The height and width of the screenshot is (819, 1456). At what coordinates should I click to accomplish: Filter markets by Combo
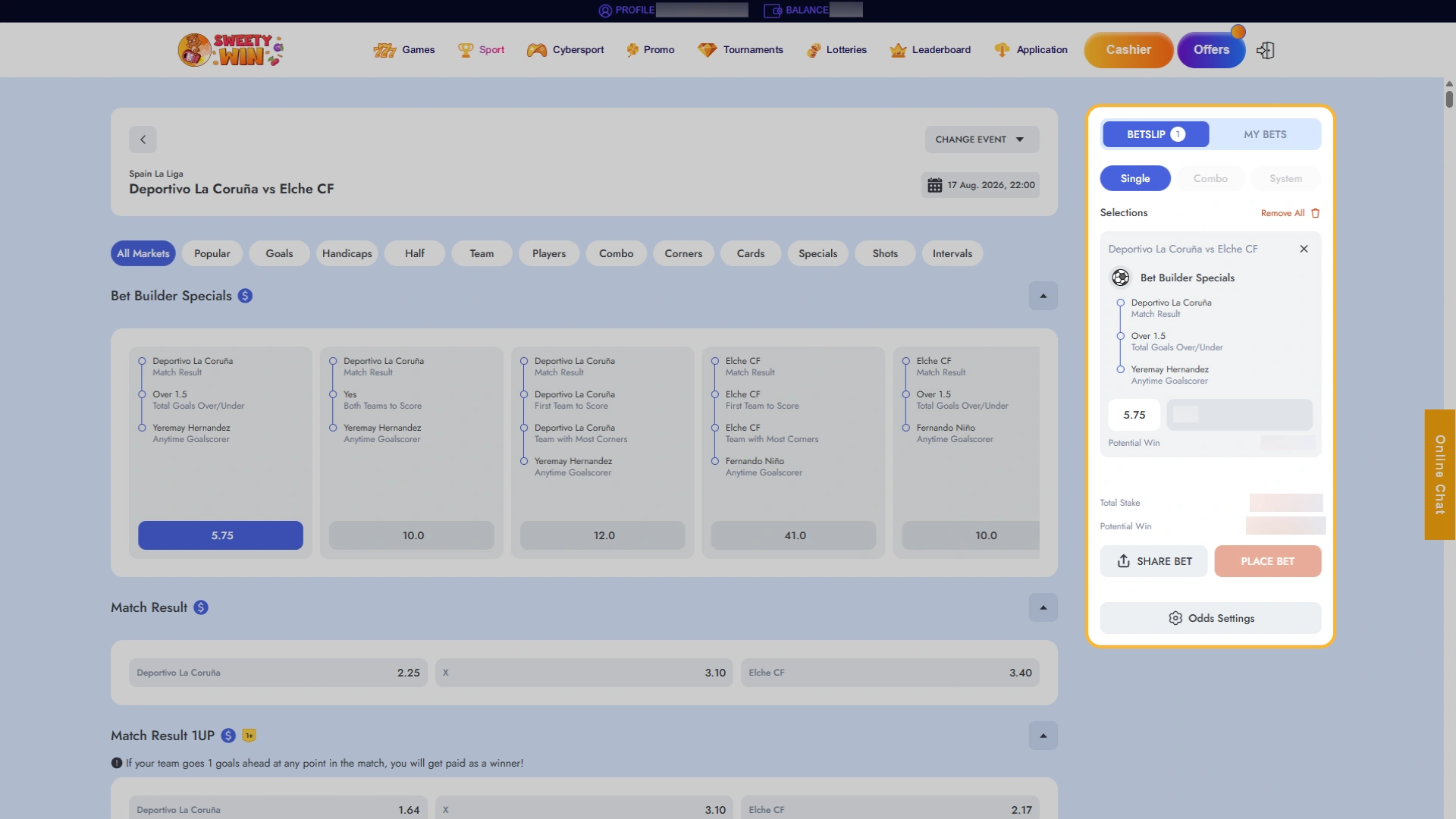616,253
